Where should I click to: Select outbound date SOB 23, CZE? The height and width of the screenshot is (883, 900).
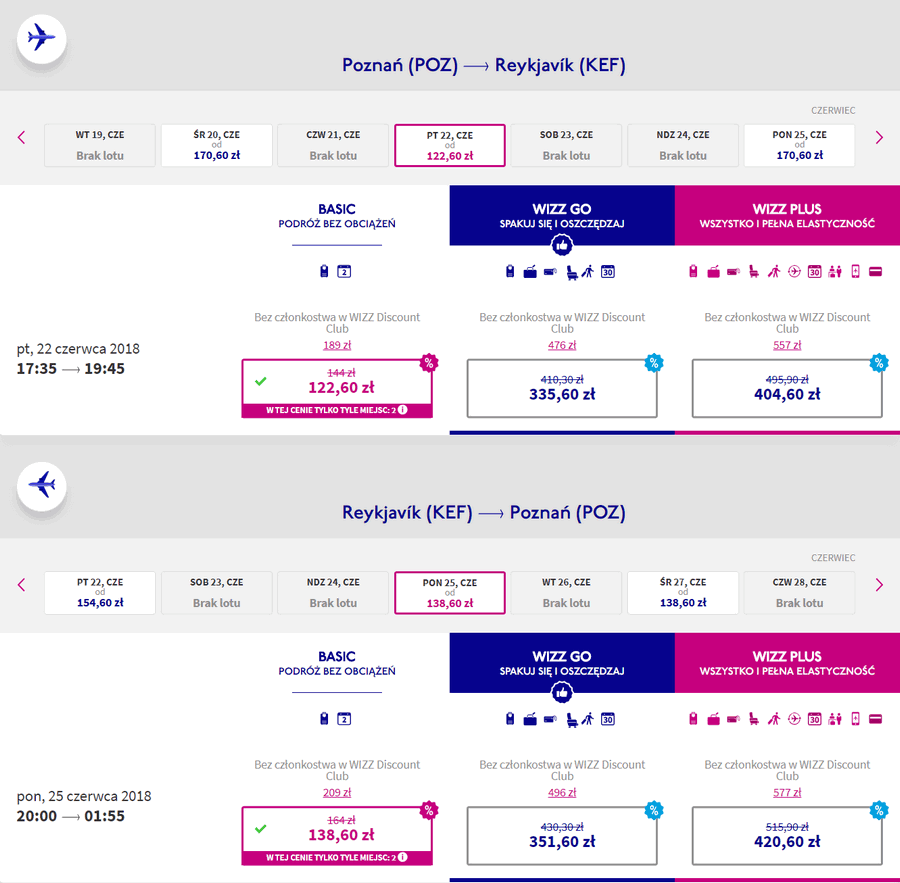(566, 145)
